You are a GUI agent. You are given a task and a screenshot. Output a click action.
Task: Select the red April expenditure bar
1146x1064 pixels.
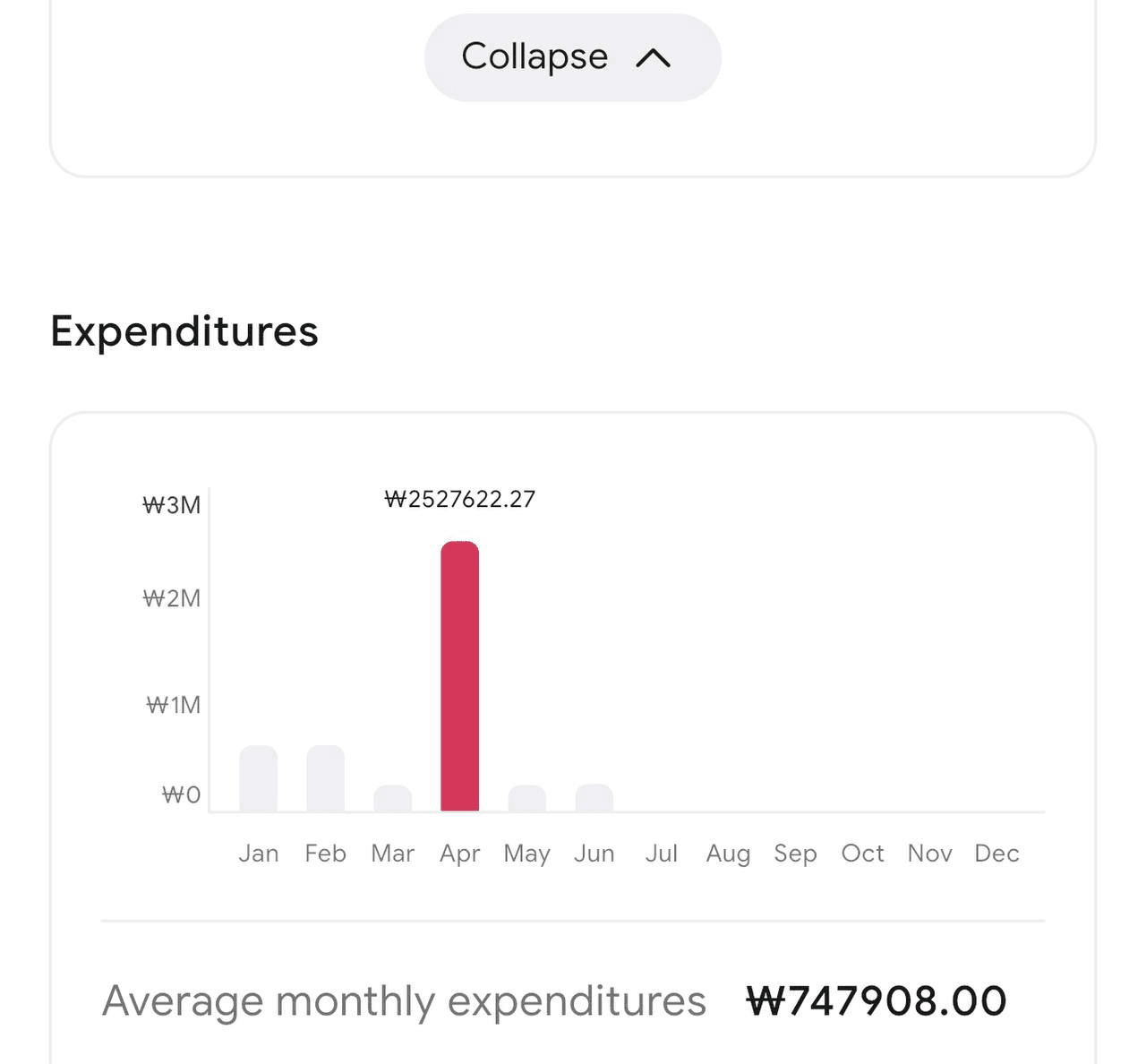coord(460,676)
